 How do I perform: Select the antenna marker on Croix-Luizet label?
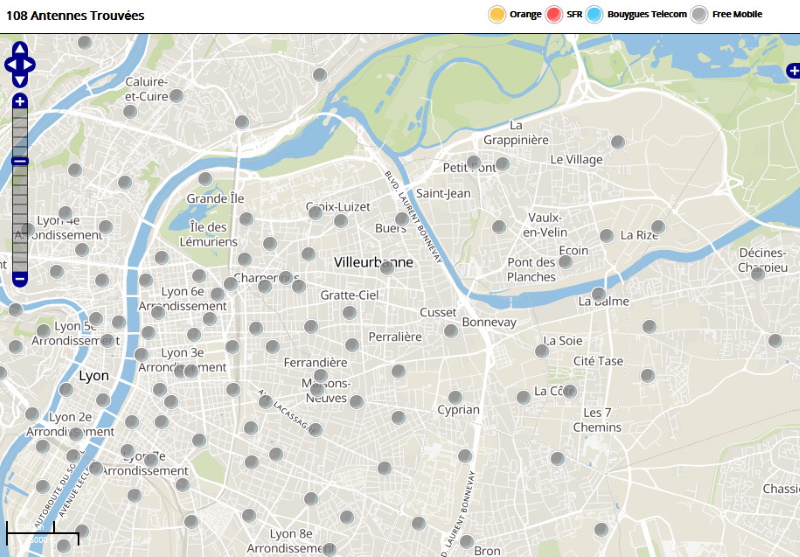coord(315,212)
